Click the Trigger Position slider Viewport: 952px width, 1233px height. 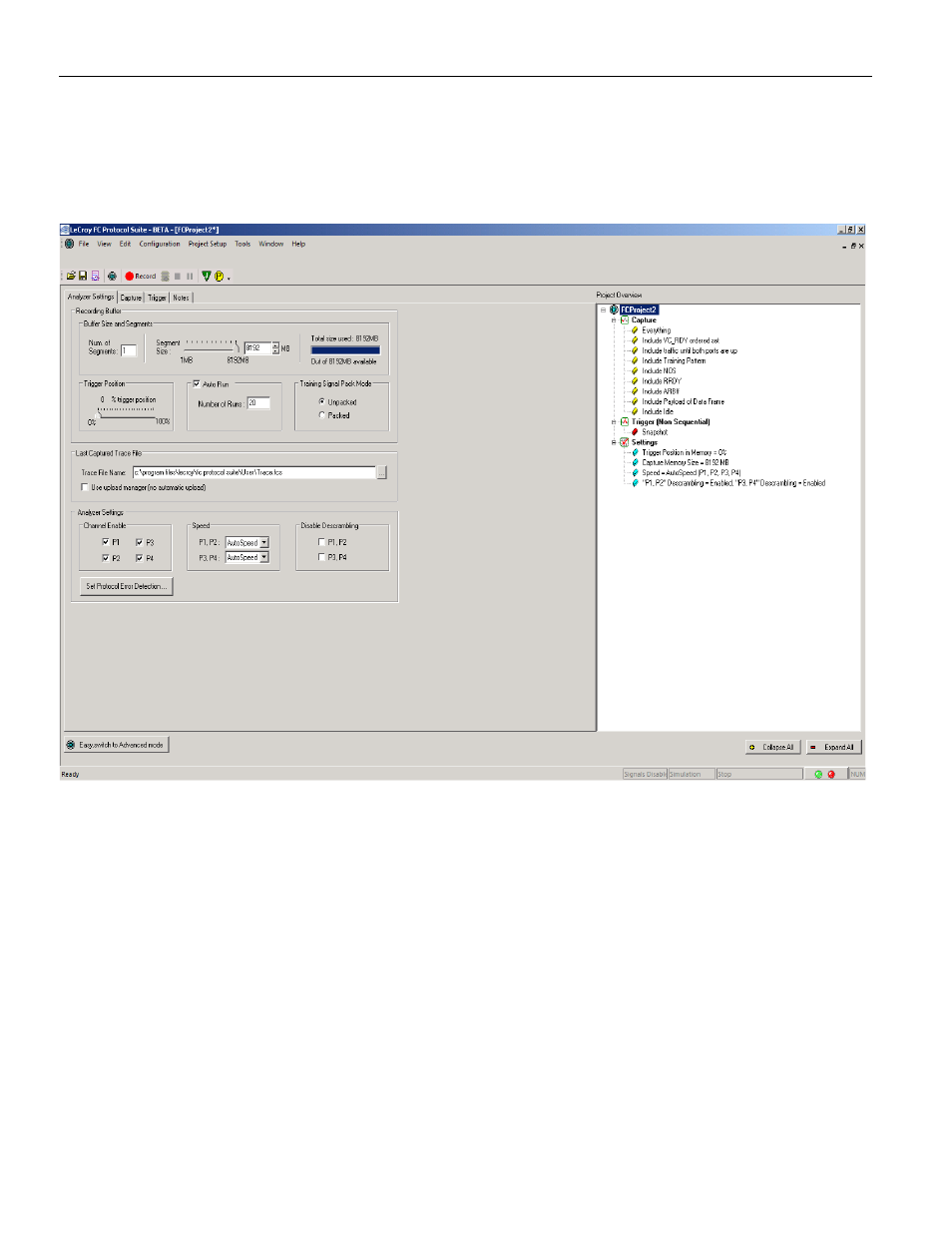[127, 412]
